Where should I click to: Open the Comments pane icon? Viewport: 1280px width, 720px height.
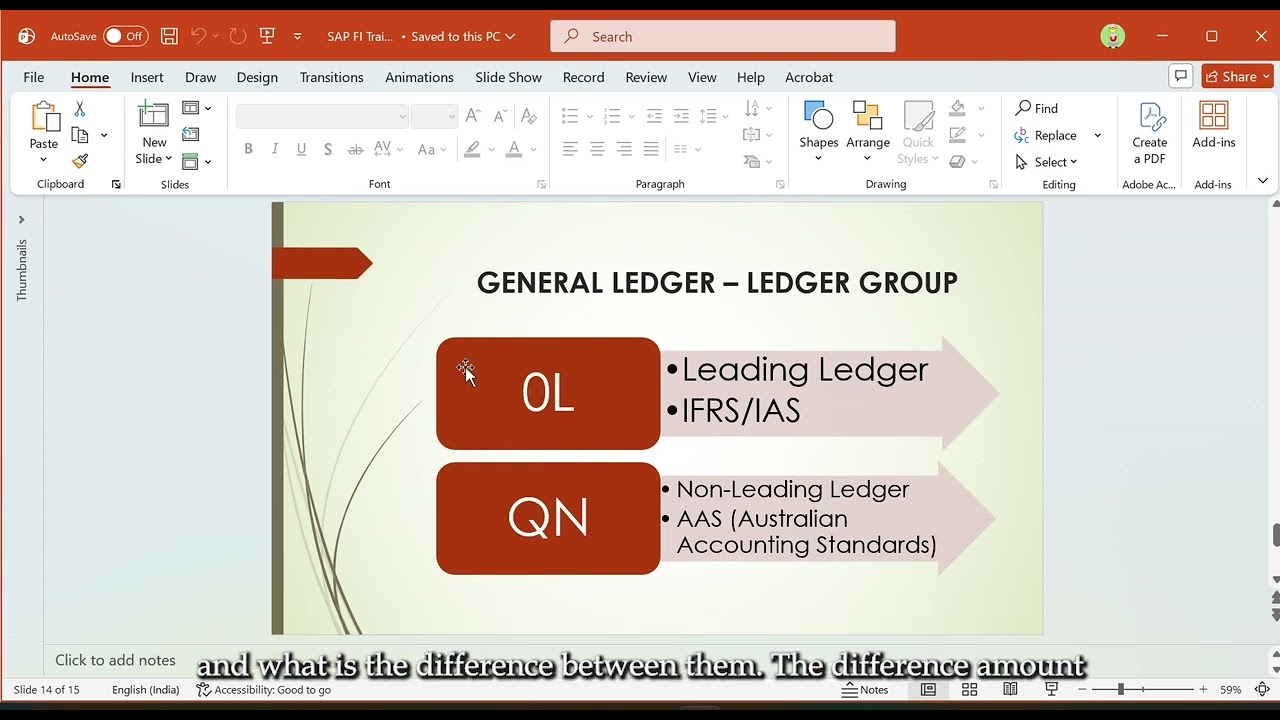pyautogui.click(x=1181, y=76)
